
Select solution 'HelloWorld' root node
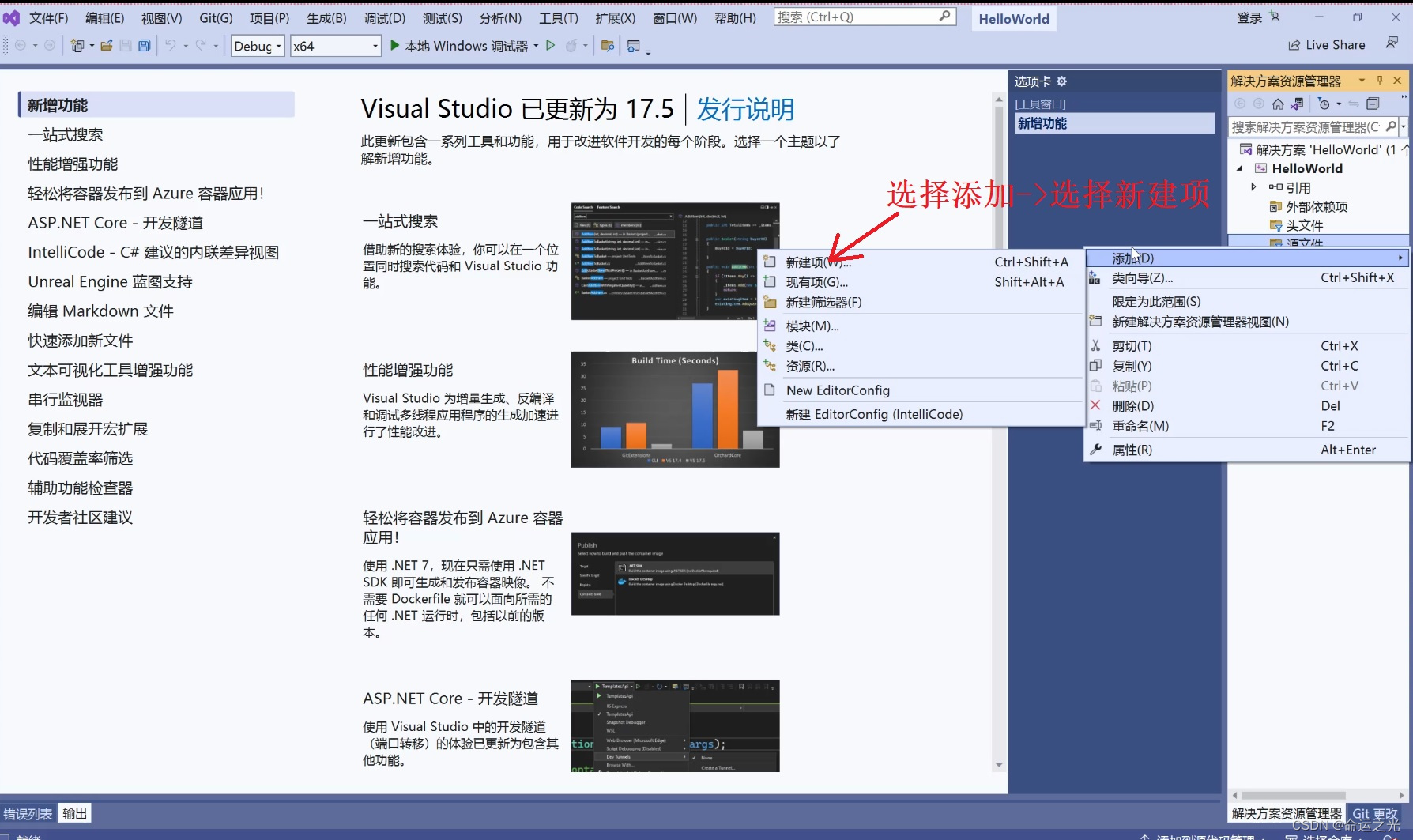1325,149
